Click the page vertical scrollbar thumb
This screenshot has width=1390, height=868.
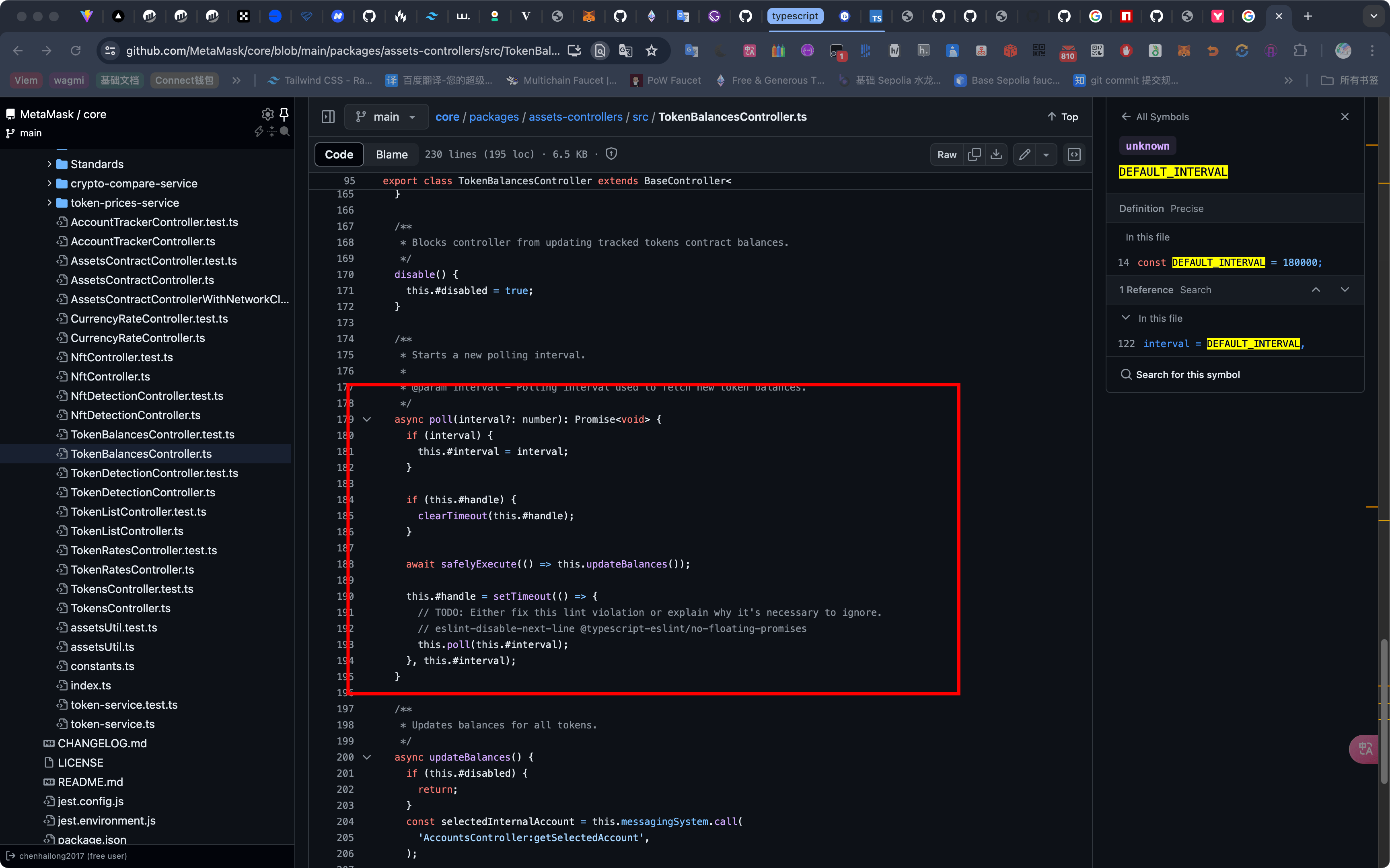tap(1384, 711)
